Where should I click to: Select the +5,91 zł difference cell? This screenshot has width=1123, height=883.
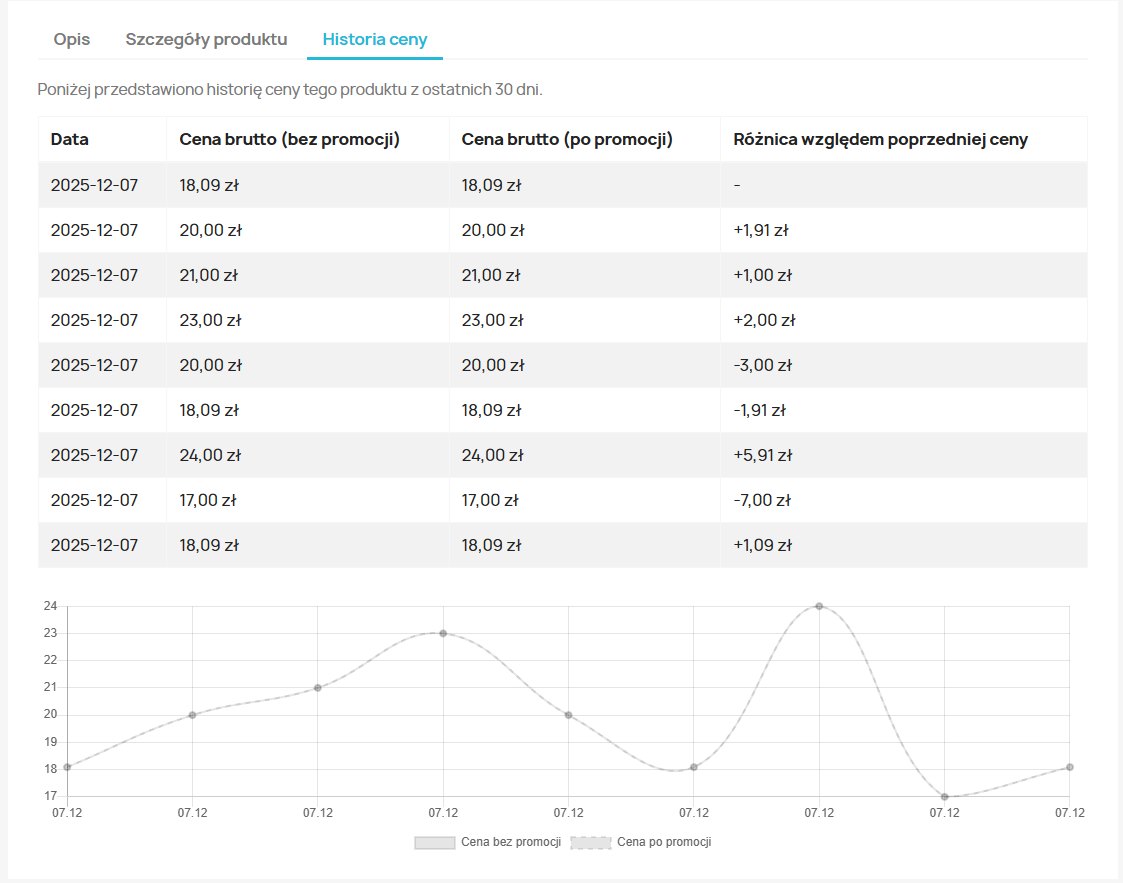[x=763, y=455]
